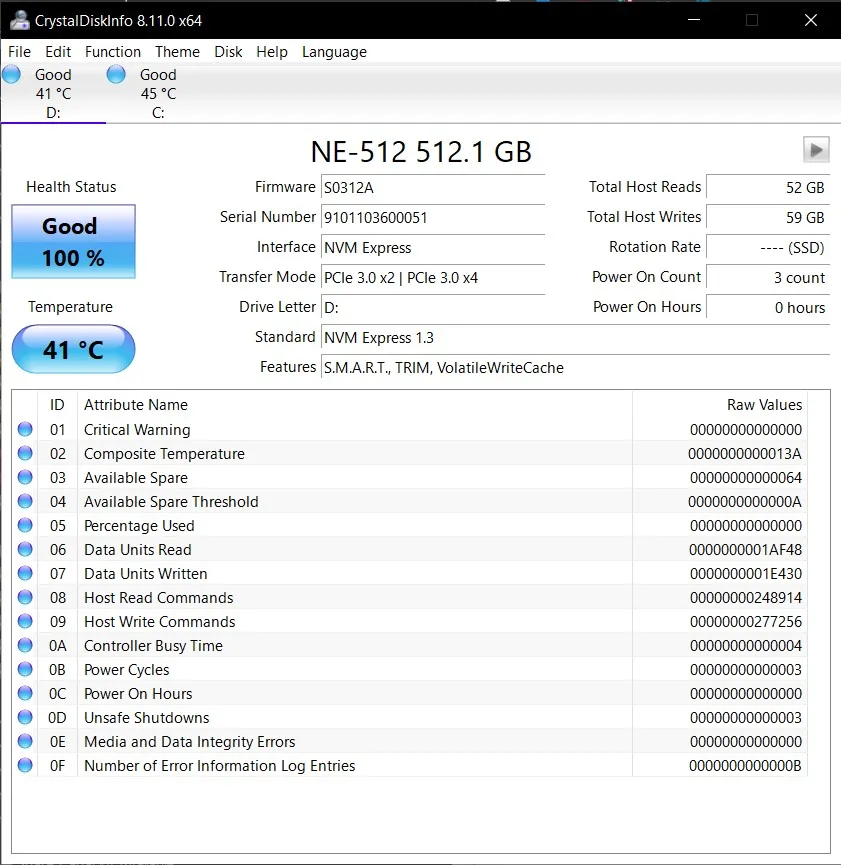
Task: Click the Good 100 % health status button
Action: click(x=73, y=242)
